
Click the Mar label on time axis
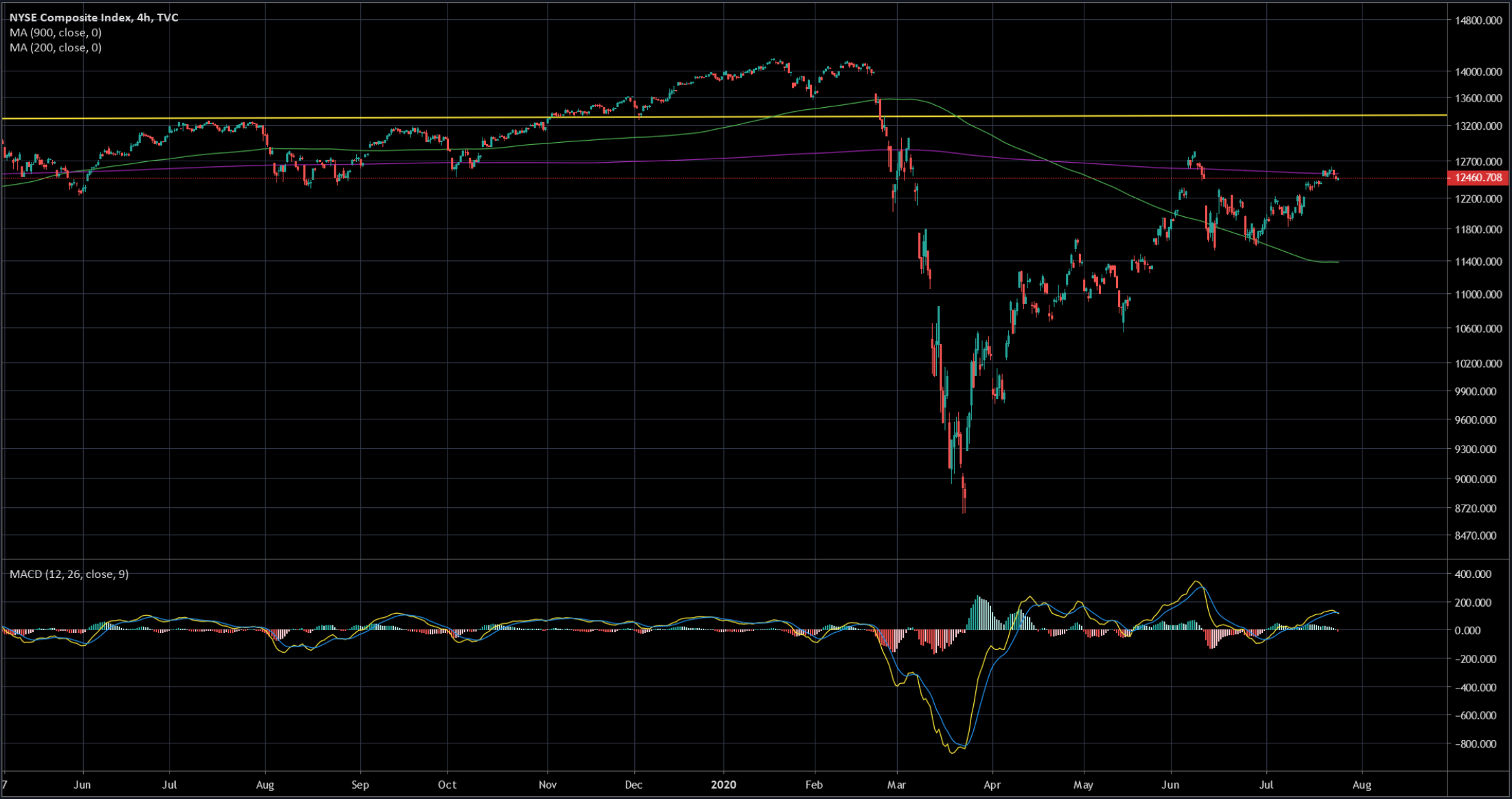pos(896,785)
